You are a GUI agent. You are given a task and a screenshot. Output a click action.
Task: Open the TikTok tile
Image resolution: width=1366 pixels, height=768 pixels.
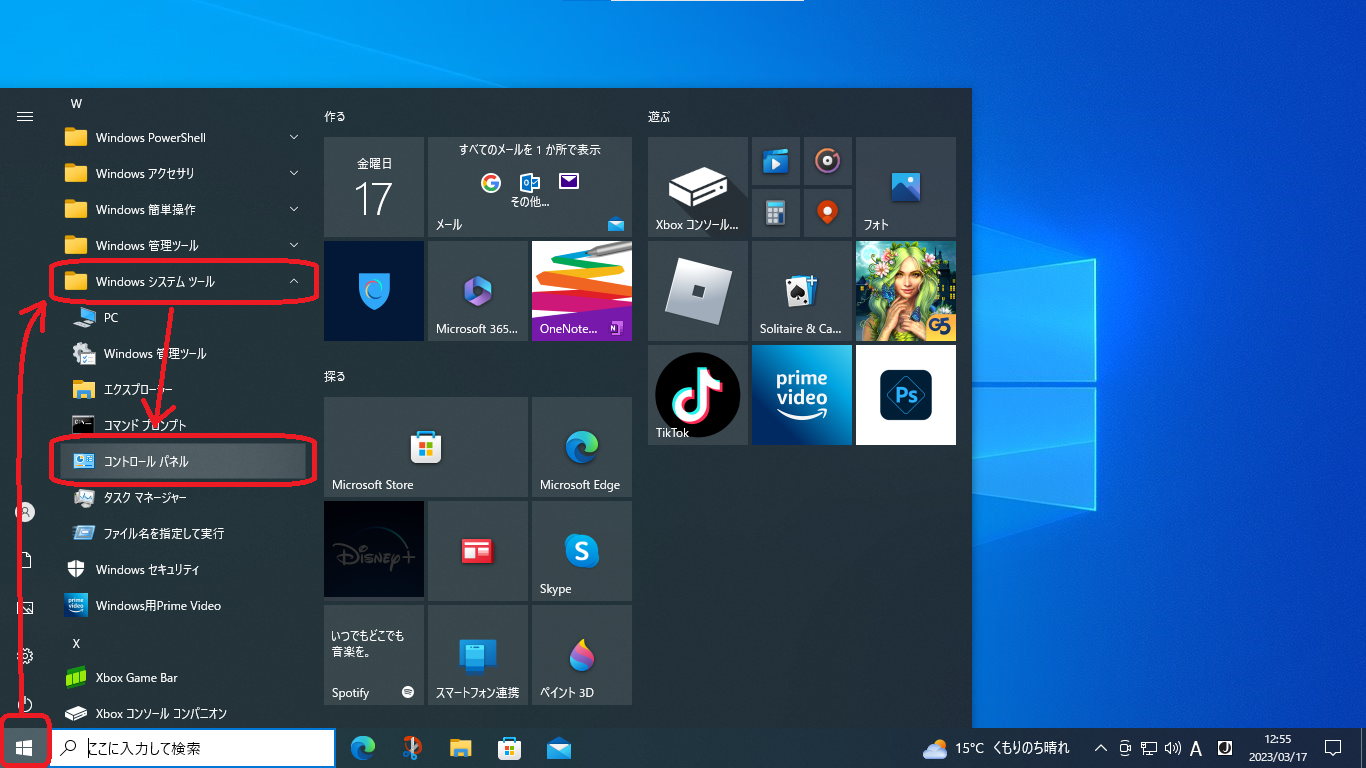click(697, 395)
